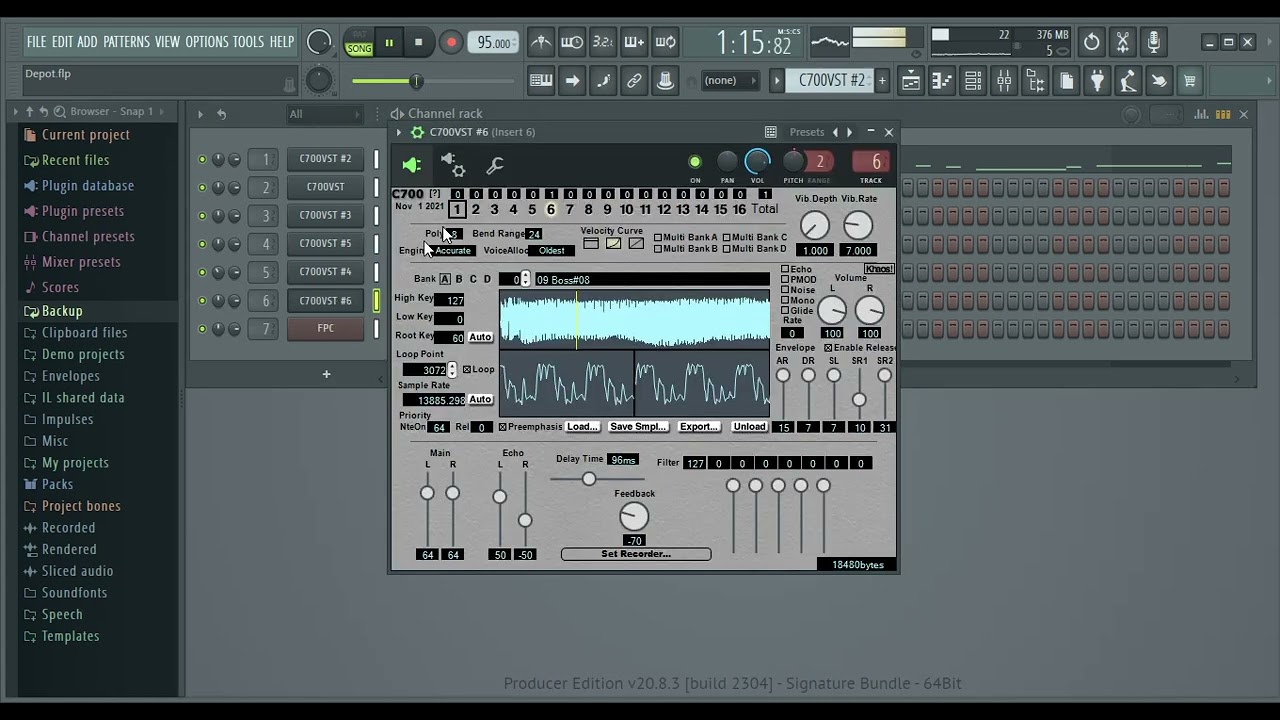Click the Delay Time slider handle

click(589, 479)
